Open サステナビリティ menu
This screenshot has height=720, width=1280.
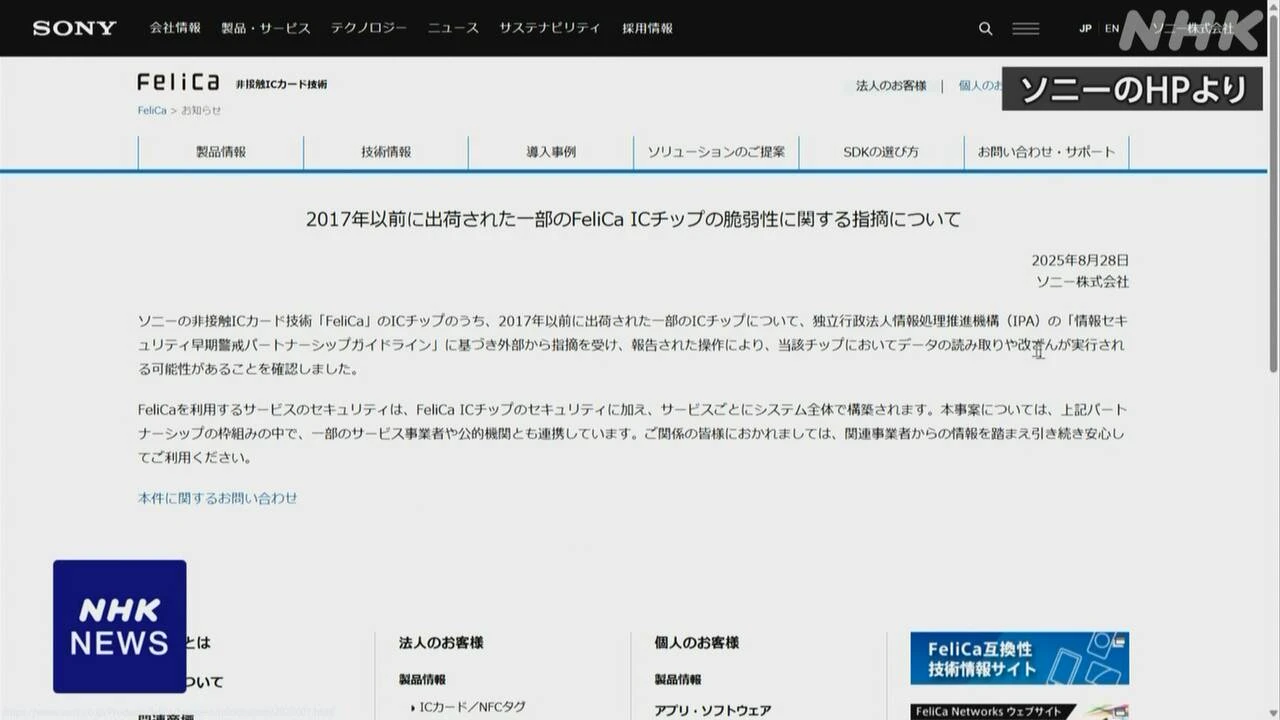click(x=550, y=28)
